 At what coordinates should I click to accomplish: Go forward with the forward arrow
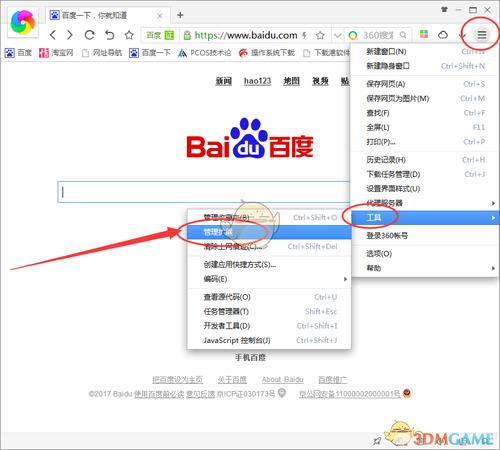70,35
